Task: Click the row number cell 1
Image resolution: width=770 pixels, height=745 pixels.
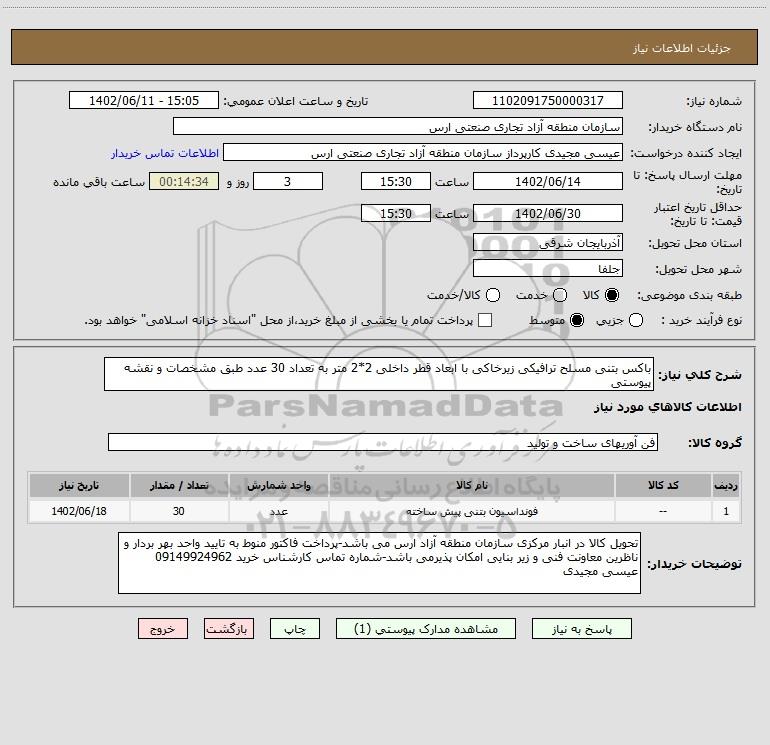Action: pos(726,511)
